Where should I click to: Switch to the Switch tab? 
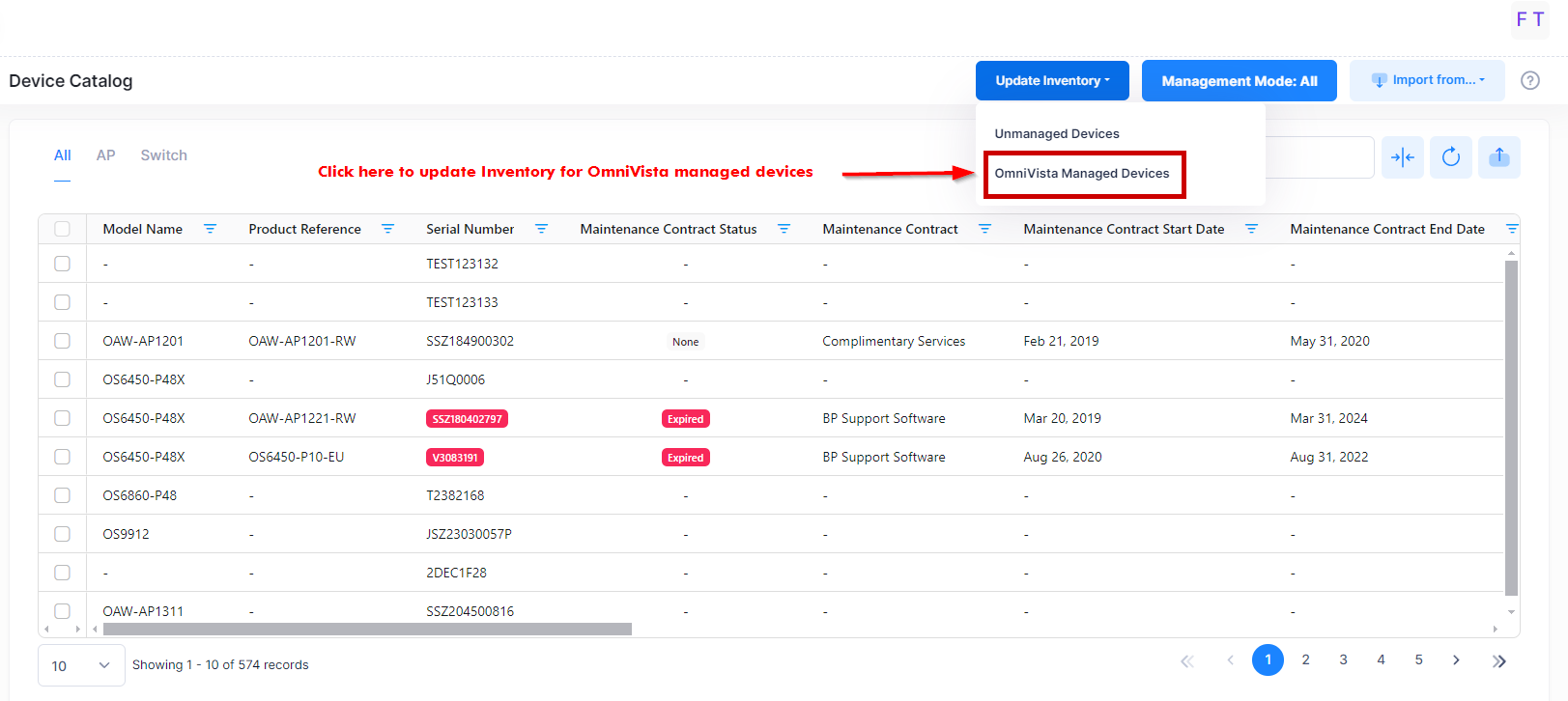tap(164, 155)
